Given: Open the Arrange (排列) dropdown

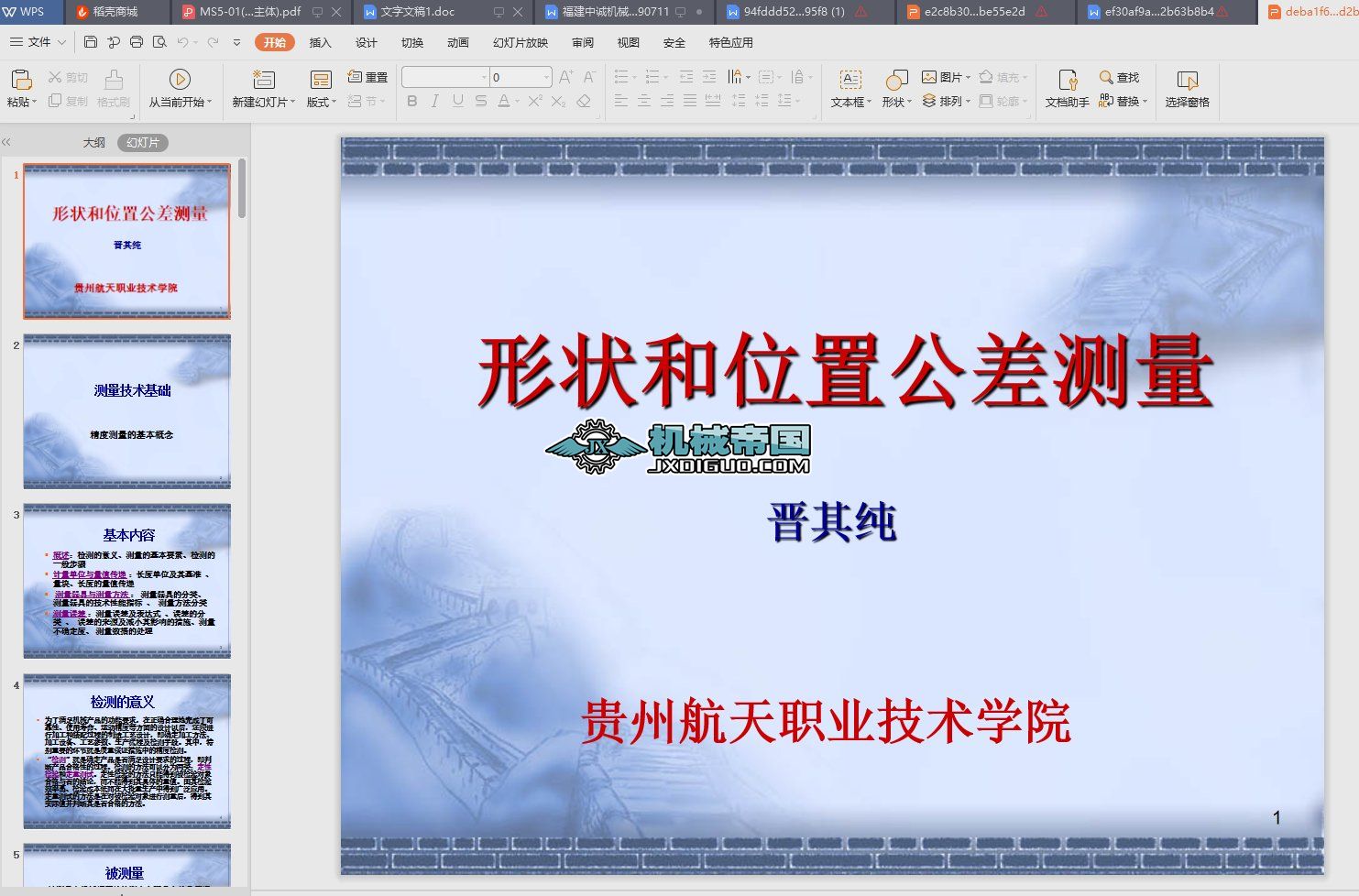Looking at the screenshot, I should click(x=947, y=102).
